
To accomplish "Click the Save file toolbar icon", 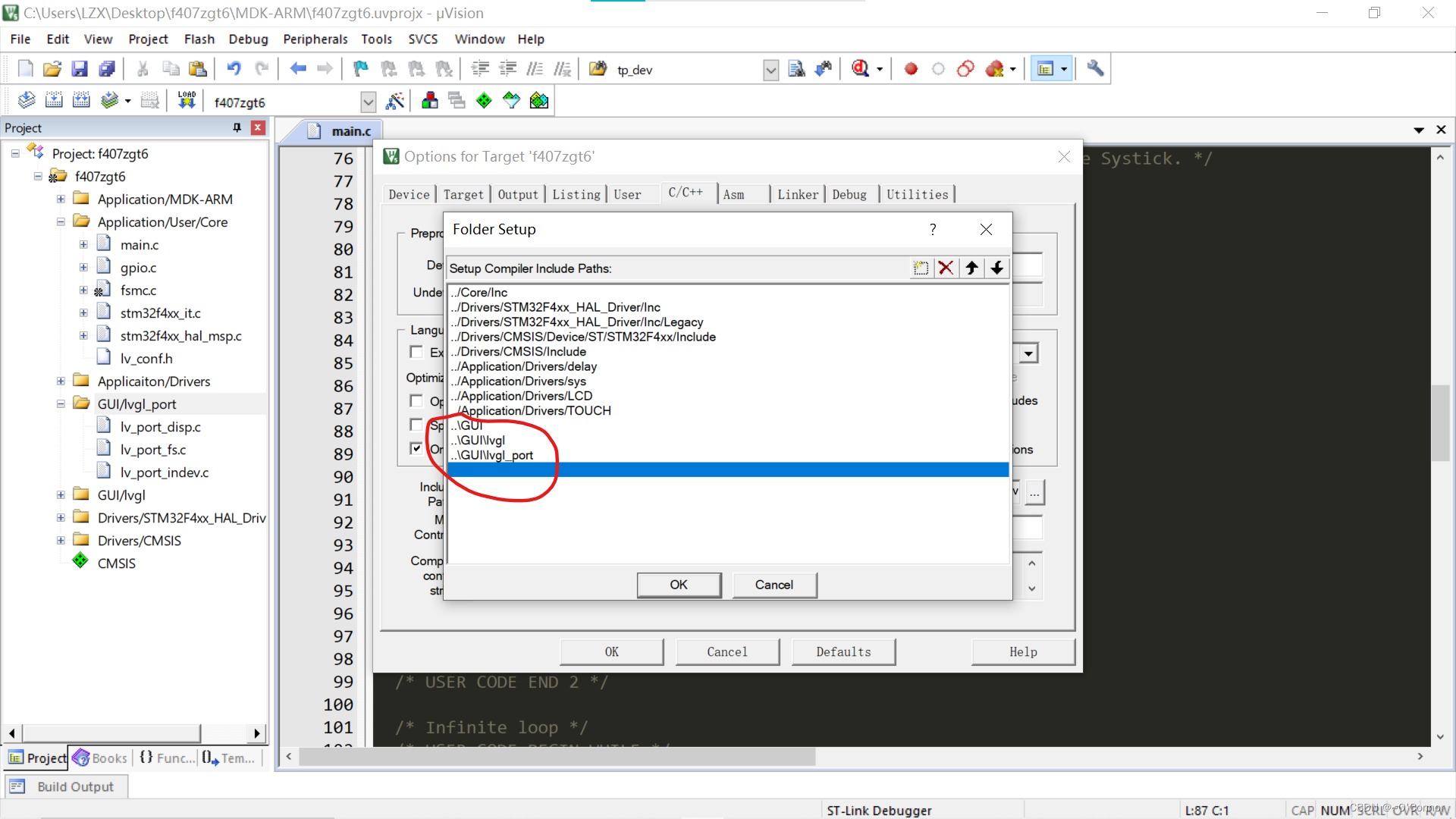I will 80,69.
